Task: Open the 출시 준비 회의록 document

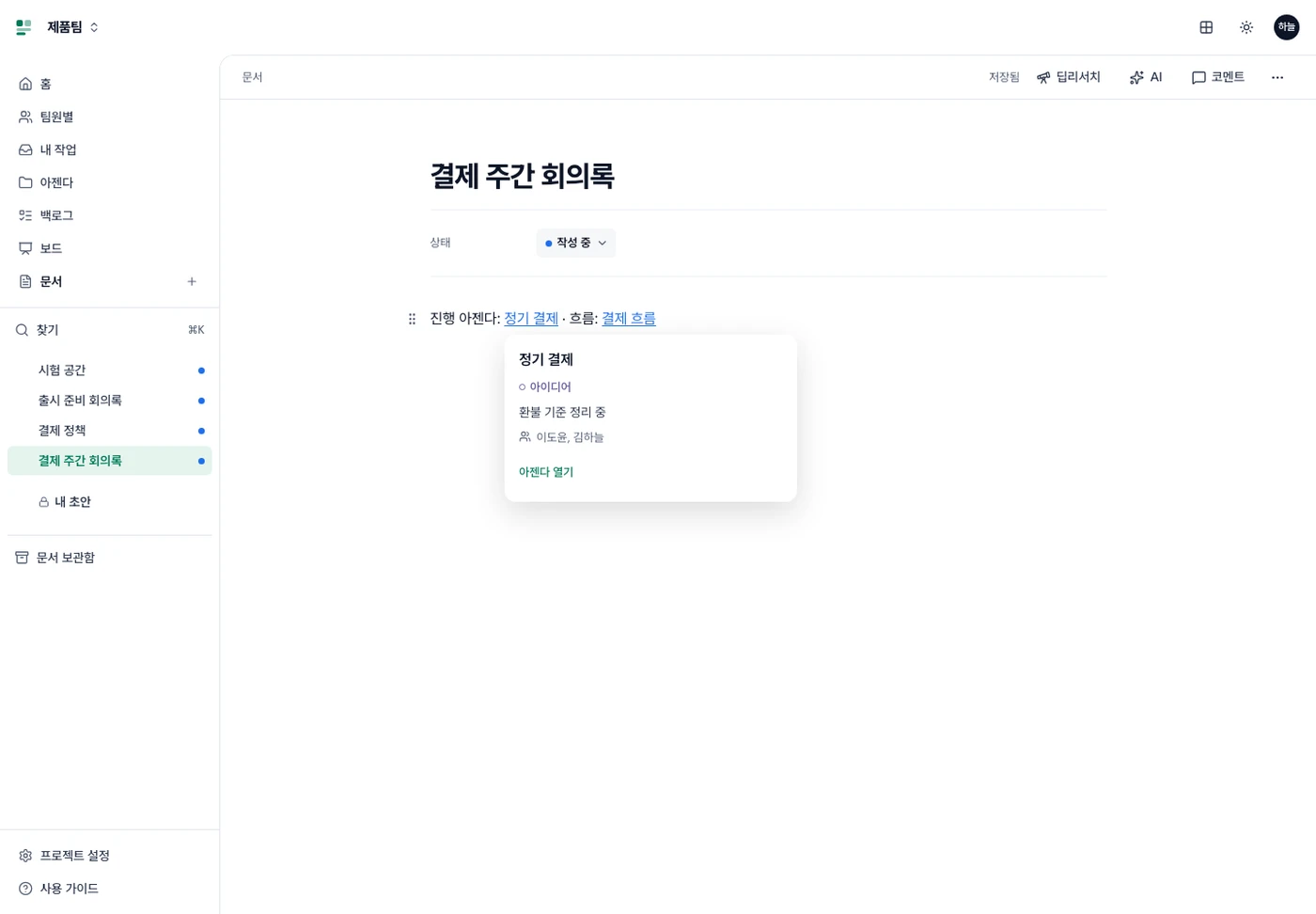Action: 109,401
